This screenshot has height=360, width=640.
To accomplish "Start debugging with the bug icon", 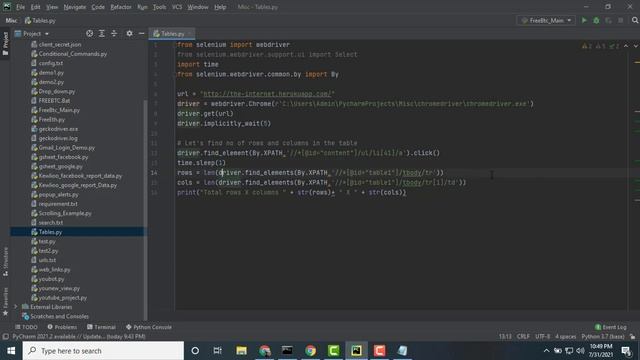I will (596, 20).
